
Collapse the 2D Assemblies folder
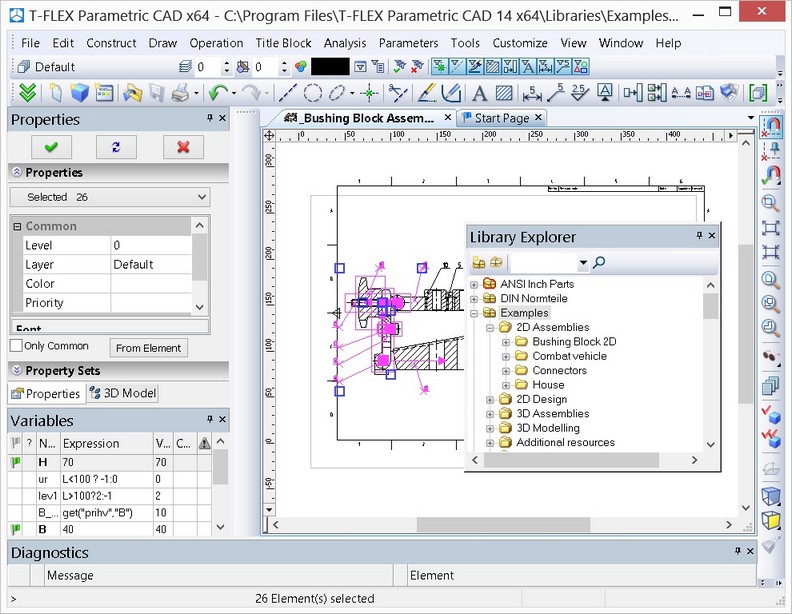click(x=489, y=328)
